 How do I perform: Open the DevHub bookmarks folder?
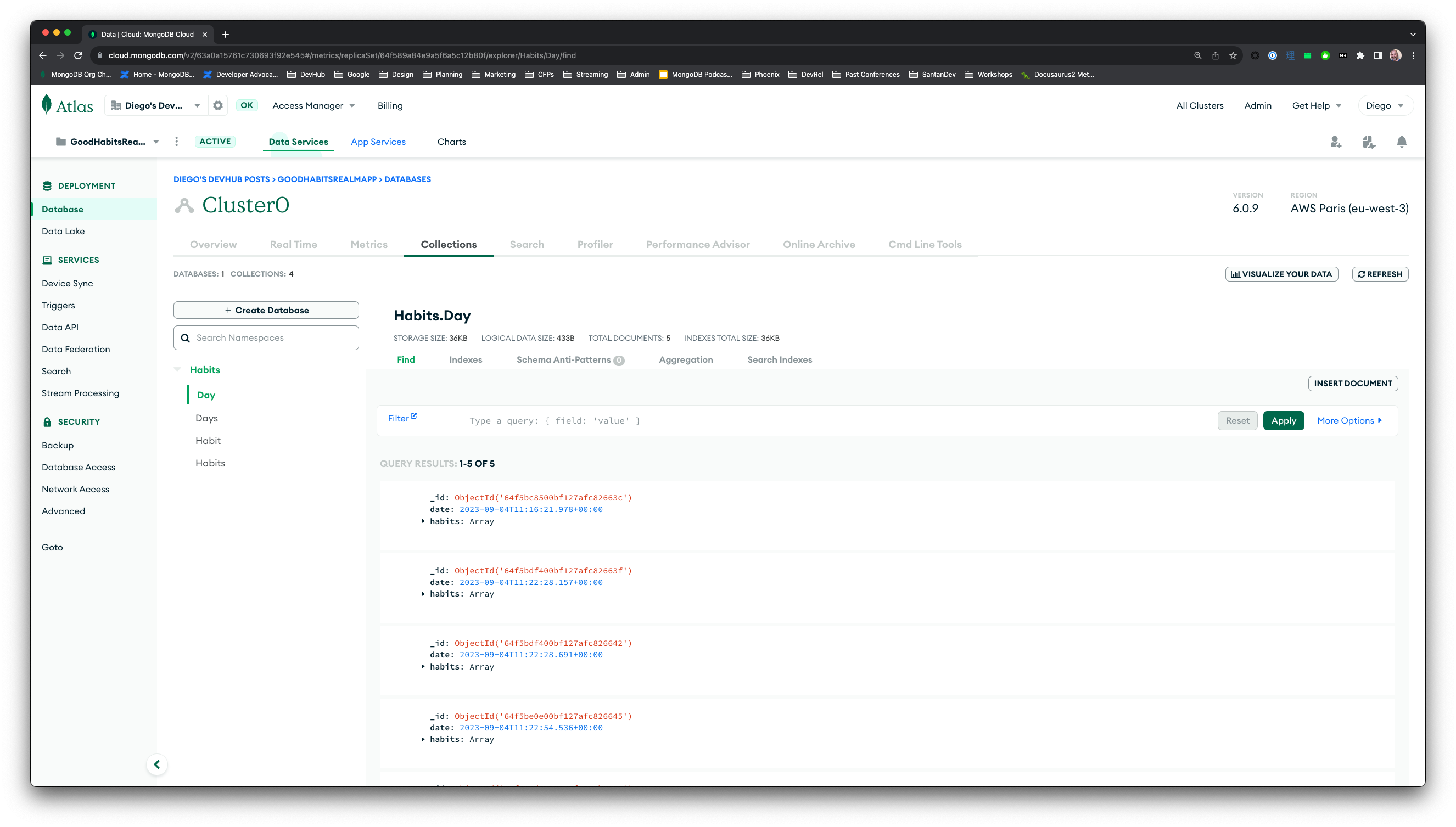306,75
